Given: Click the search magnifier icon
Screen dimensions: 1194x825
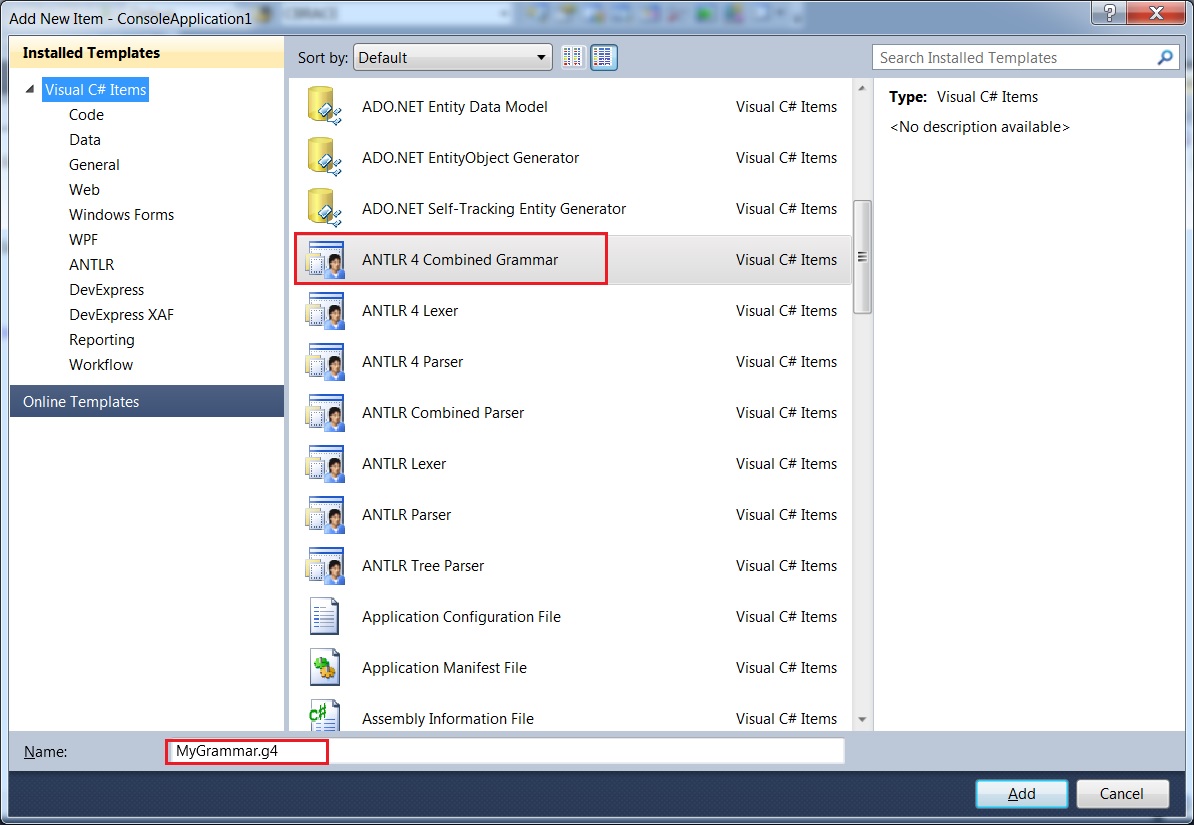Looking at the screenshot, I should [1164, 57].
